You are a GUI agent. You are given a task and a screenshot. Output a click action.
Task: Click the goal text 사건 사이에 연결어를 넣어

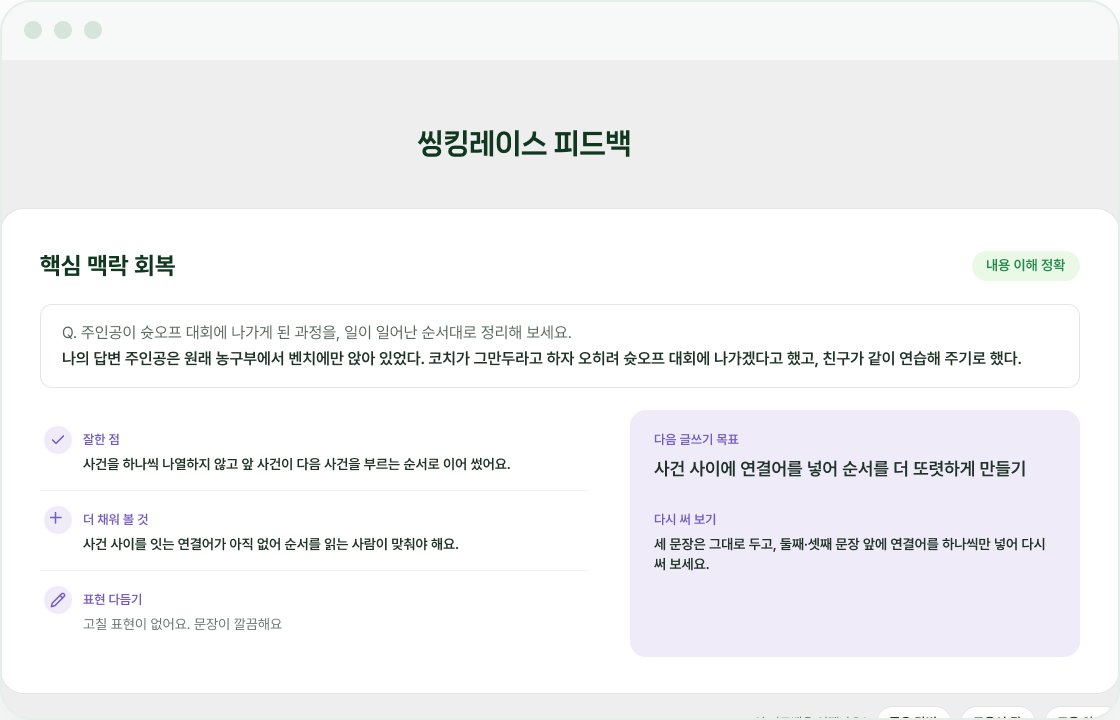point(839,469)
